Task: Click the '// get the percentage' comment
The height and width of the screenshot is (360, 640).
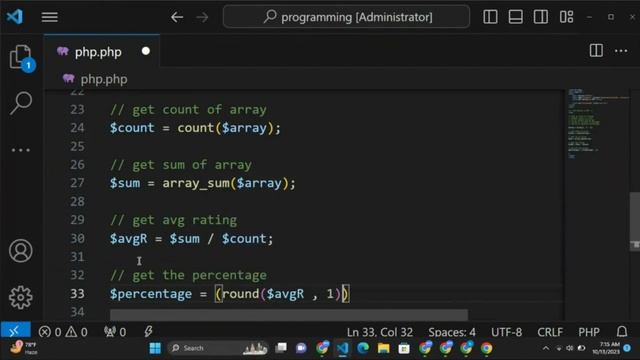Action: click(188, 276)
